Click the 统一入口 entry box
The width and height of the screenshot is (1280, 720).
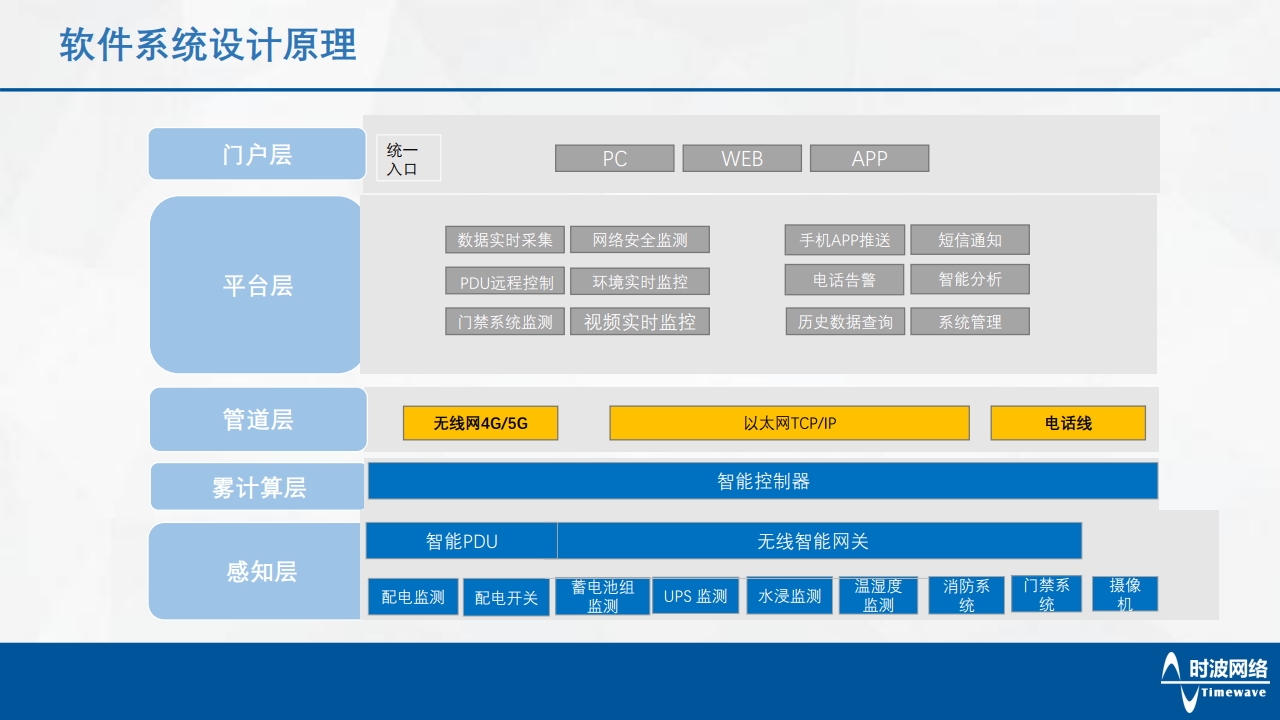coord(408,157)
